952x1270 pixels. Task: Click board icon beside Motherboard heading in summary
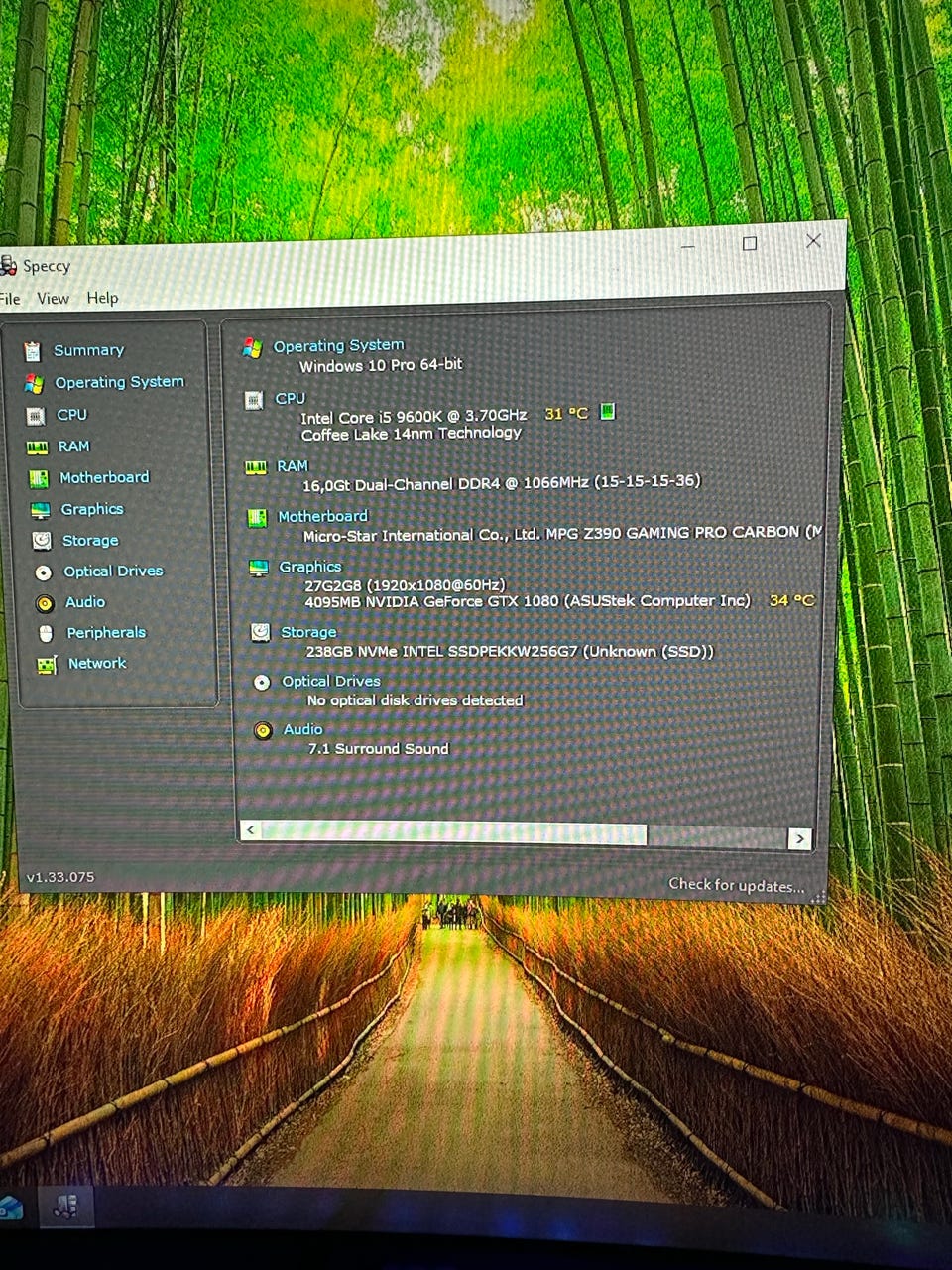257,518
